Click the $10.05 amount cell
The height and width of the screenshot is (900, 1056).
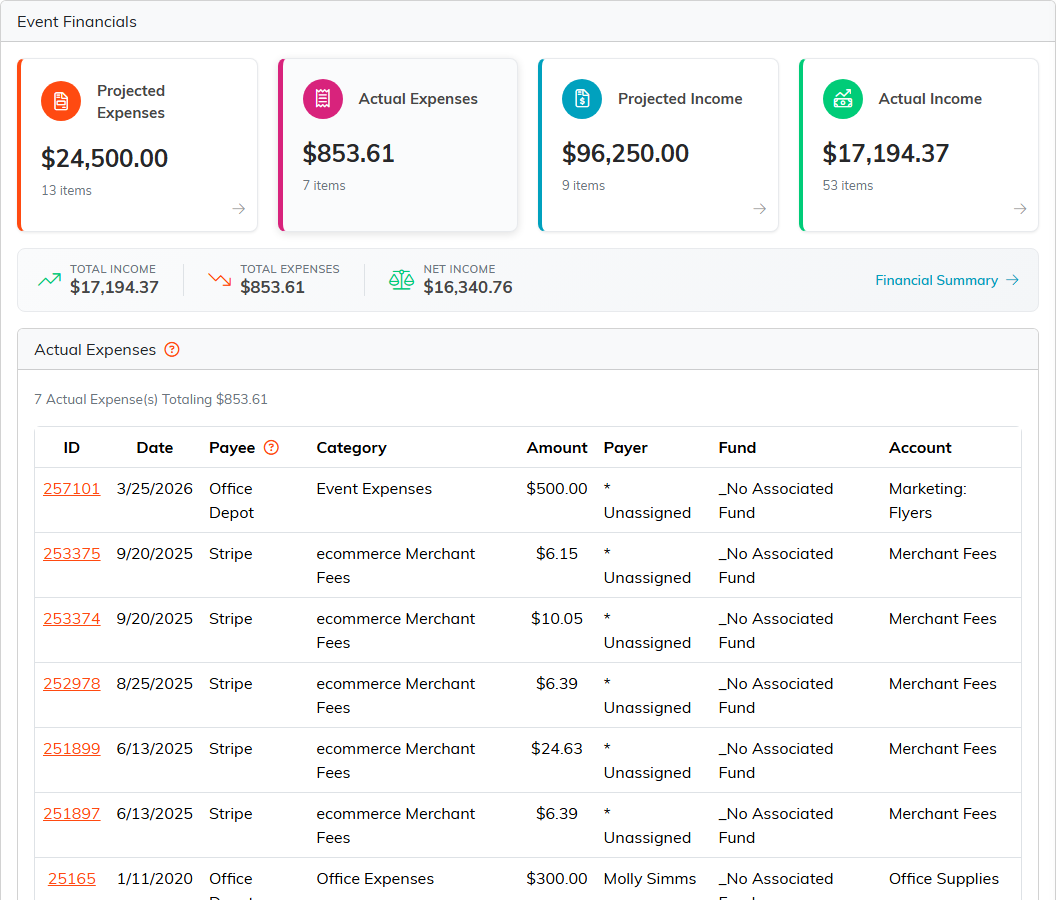coord(557,618)
